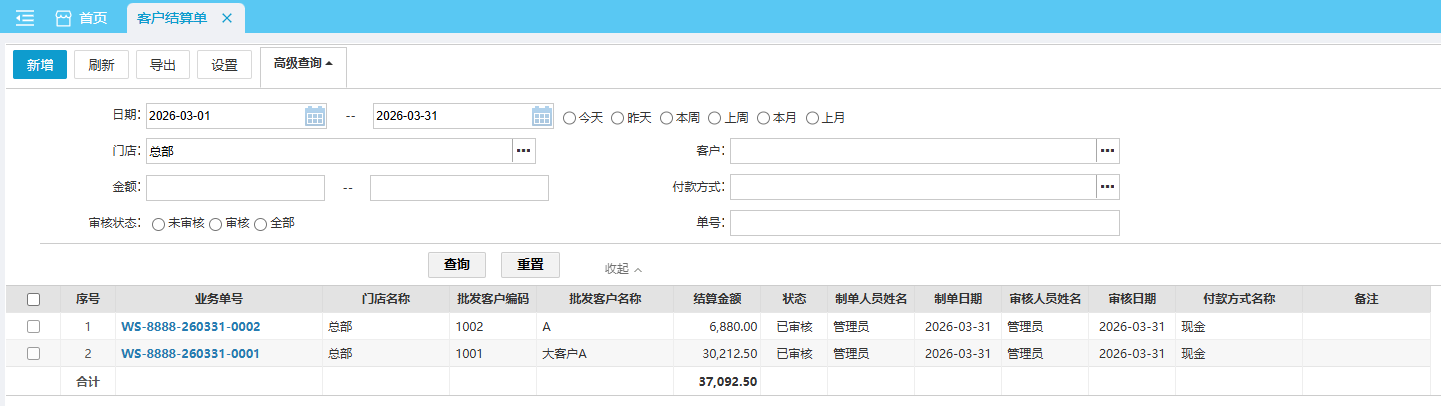
Task: Open the start date calendar picker
Action: click(x=315, y=116)
